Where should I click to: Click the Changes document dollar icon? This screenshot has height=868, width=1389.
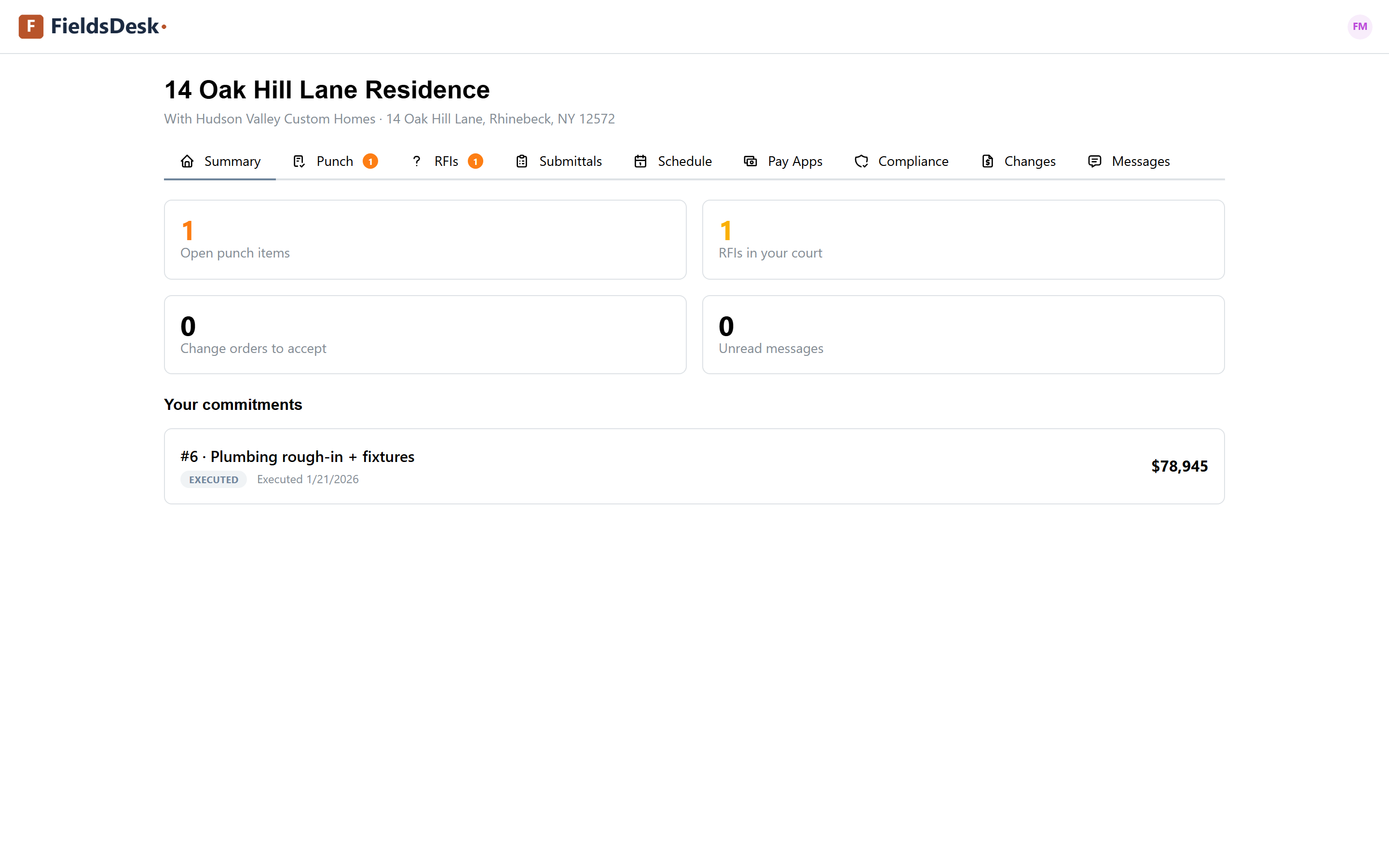point(987,162)
